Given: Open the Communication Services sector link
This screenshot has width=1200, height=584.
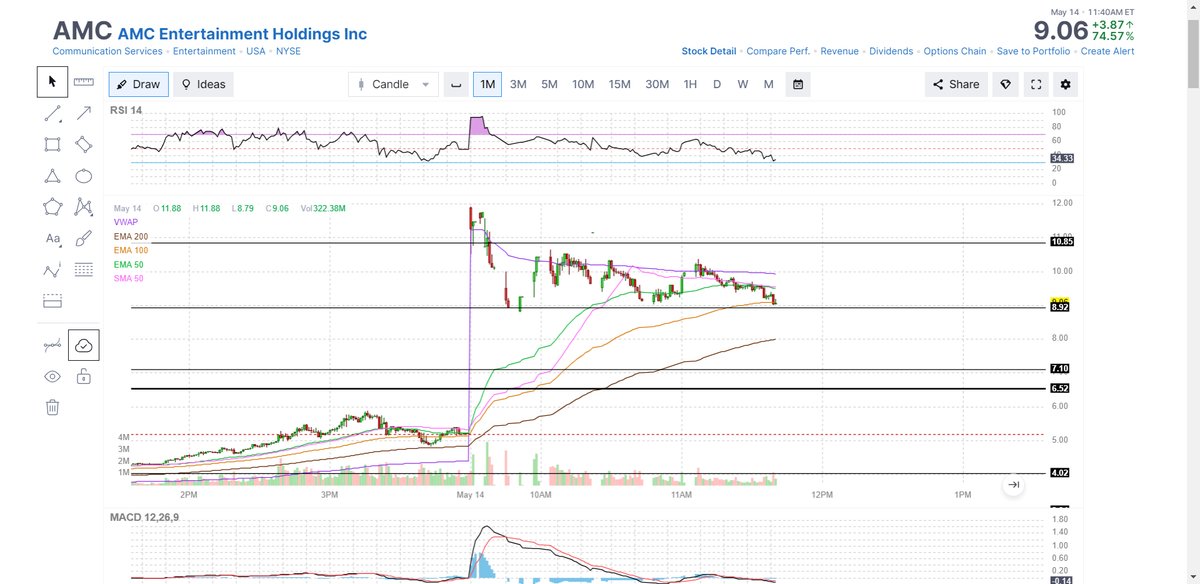Looking at the screenshot, I should pyautogui.click(x=107, y=51).
